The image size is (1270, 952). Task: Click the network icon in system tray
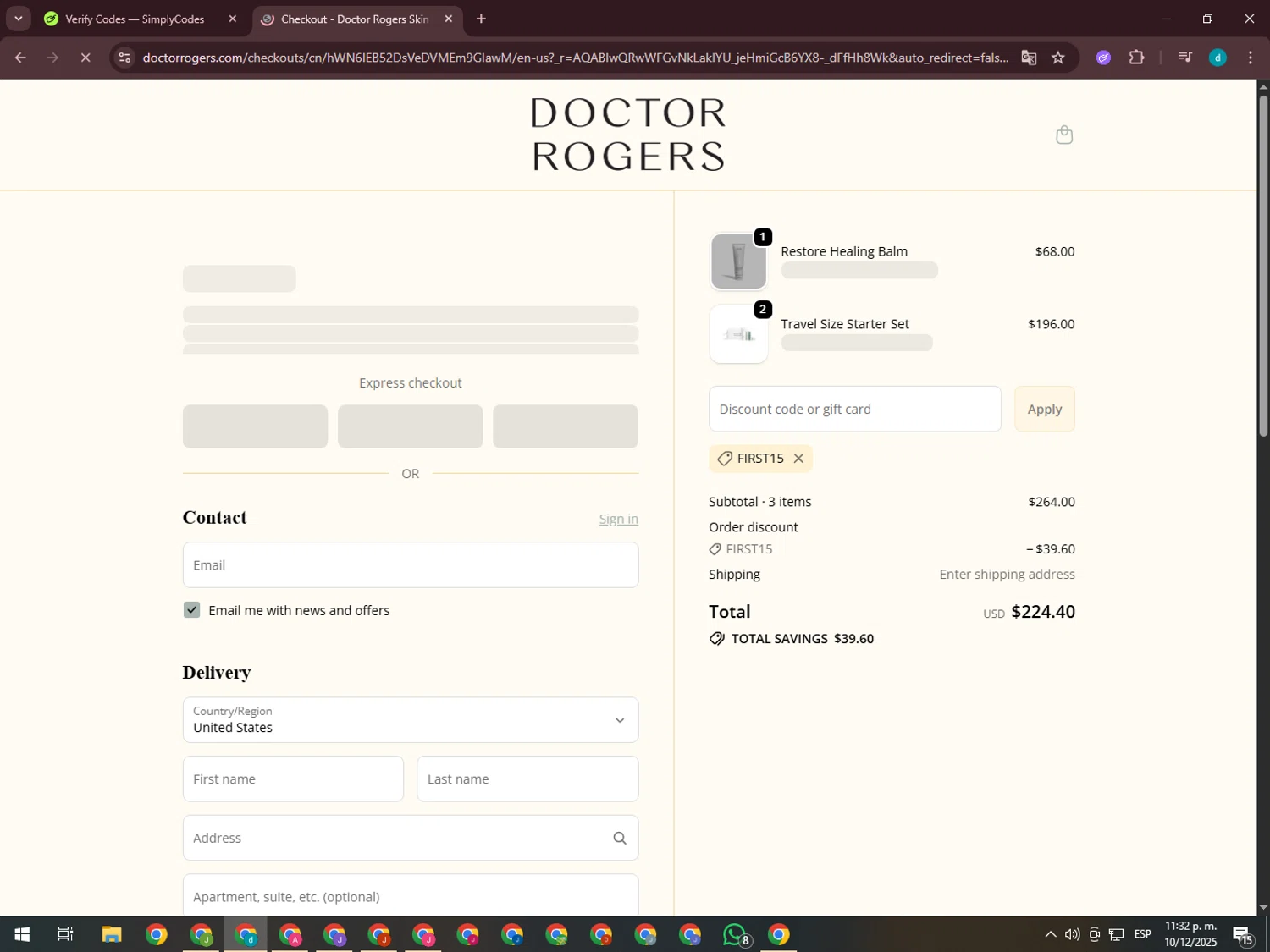(x=1117, y=934)
